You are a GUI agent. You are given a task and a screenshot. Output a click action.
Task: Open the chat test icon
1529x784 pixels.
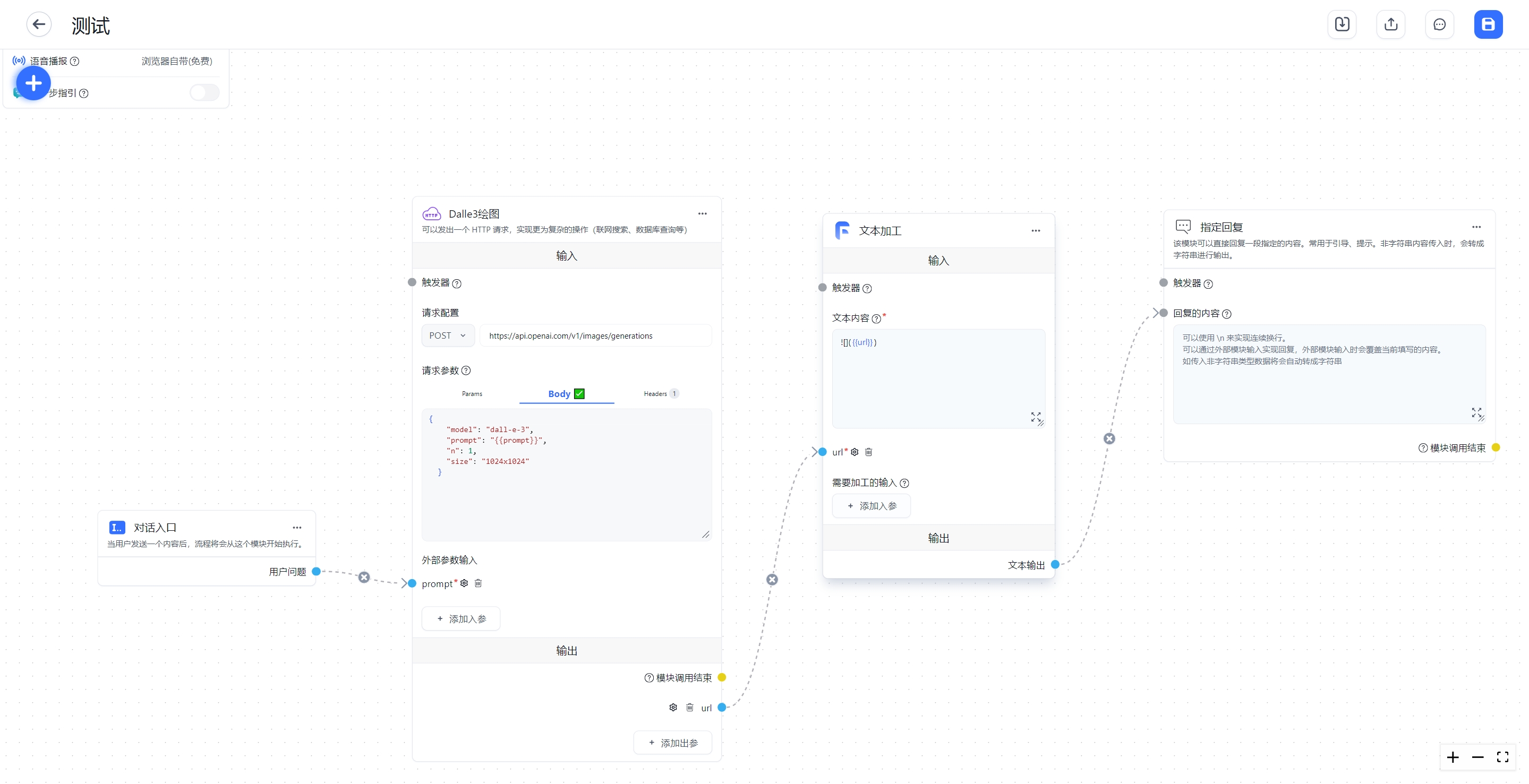1439,24
